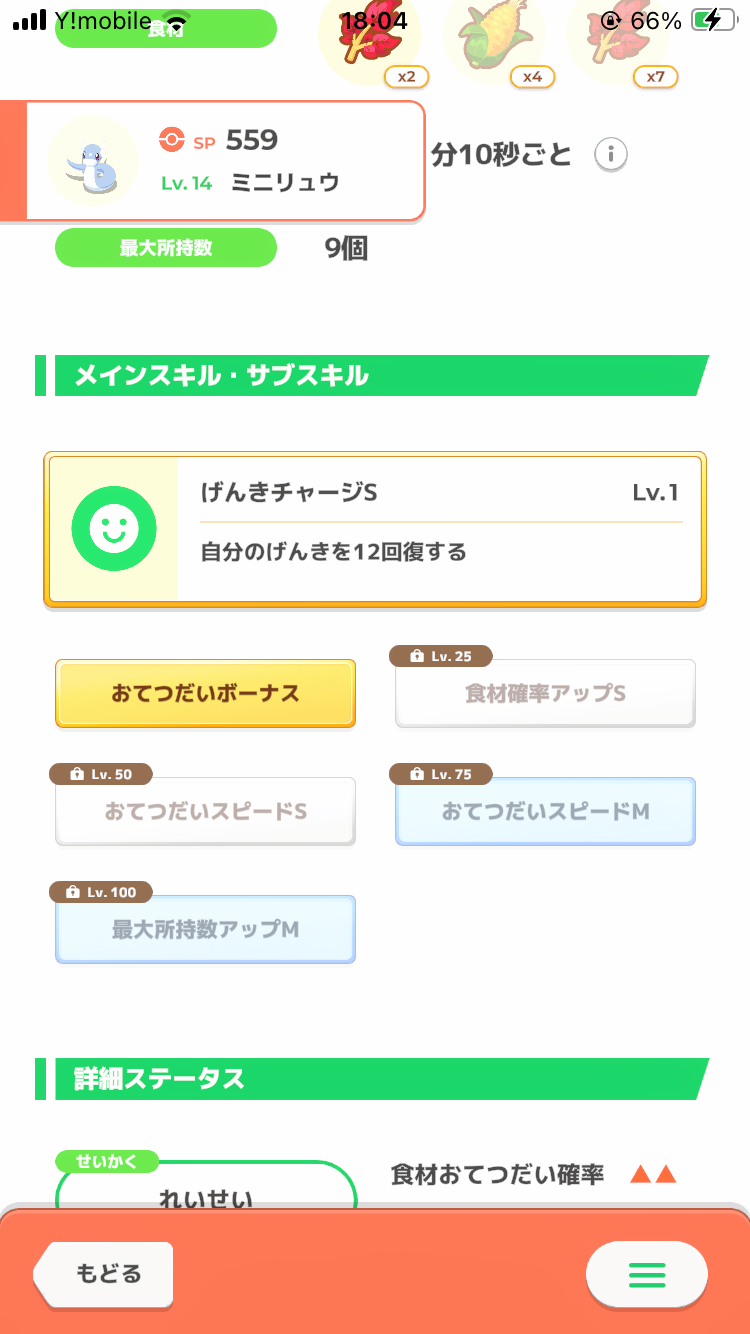The width and height of the screenshot is (750, 1334).
Task: Tap the Lv. 50 lock badge
Action: click(103, 774)
